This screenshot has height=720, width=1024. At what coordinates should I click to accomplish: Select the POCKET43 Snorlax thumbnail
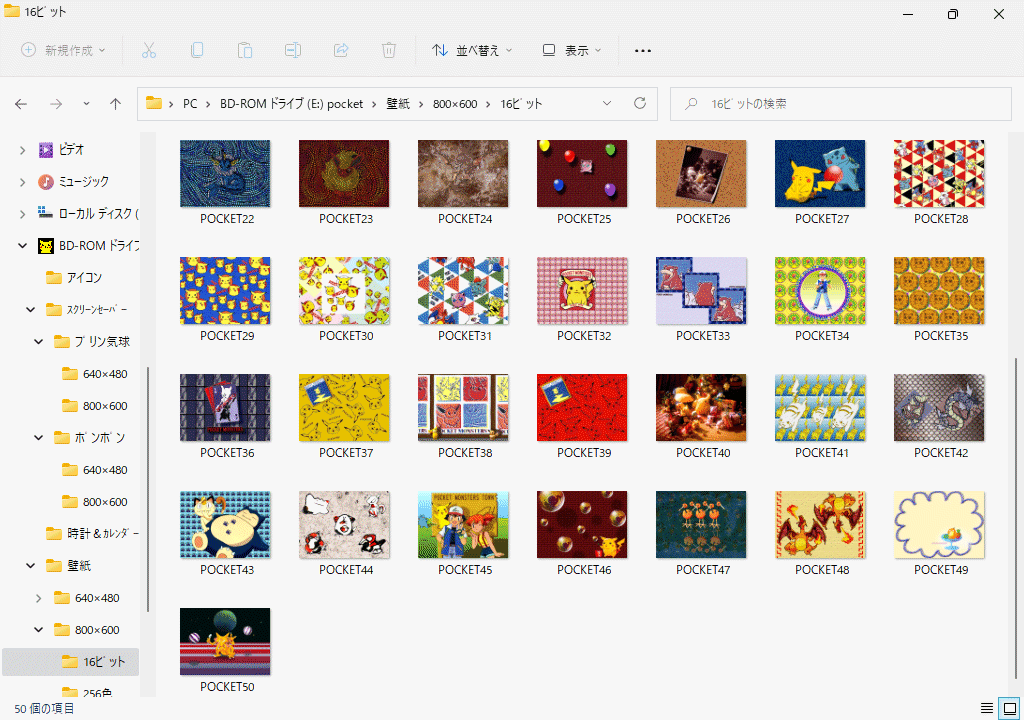pyautogui.click(x=225, y=524)
